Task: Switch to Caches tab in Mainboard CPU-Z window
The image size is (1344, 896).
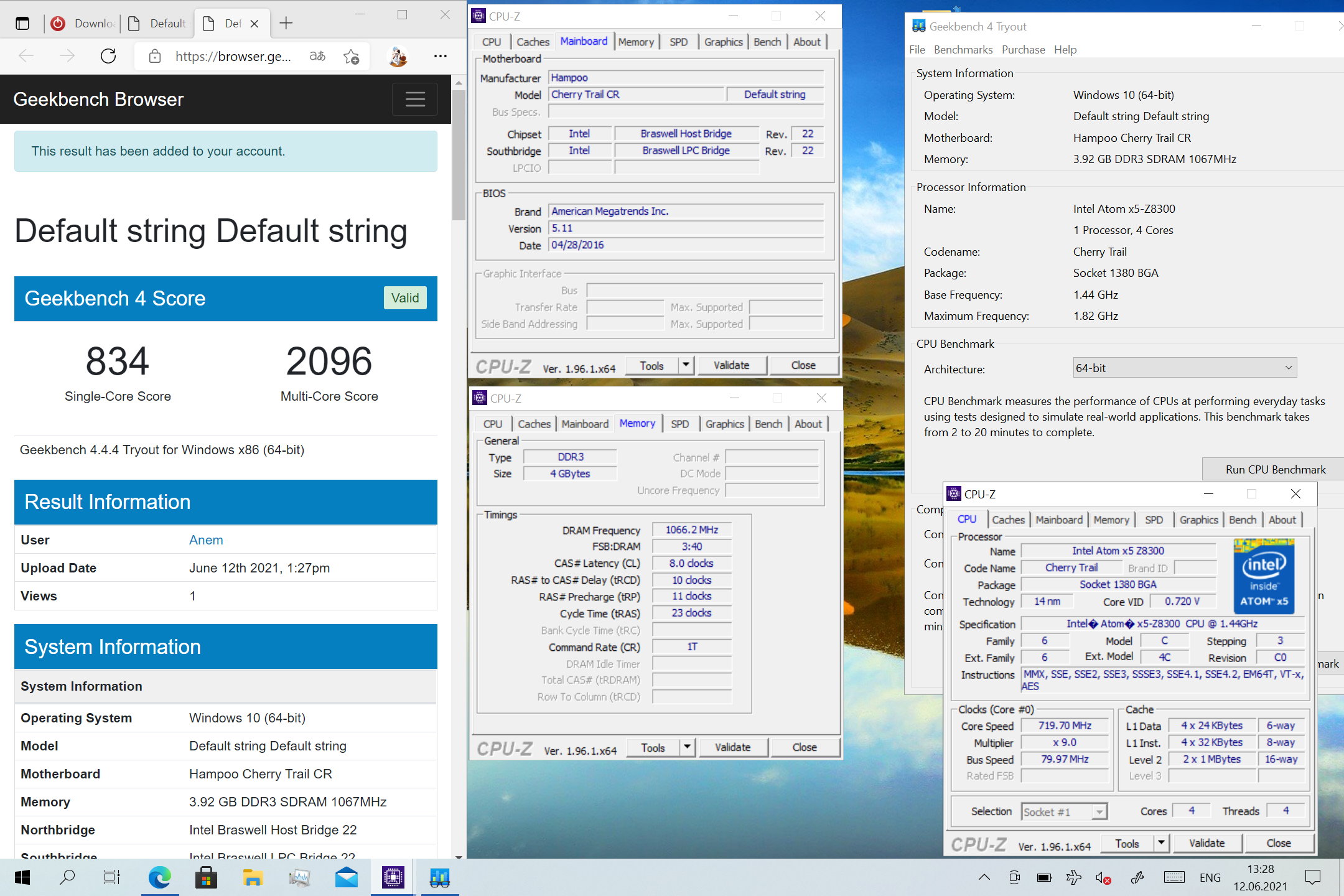Action: coord(533,42)
